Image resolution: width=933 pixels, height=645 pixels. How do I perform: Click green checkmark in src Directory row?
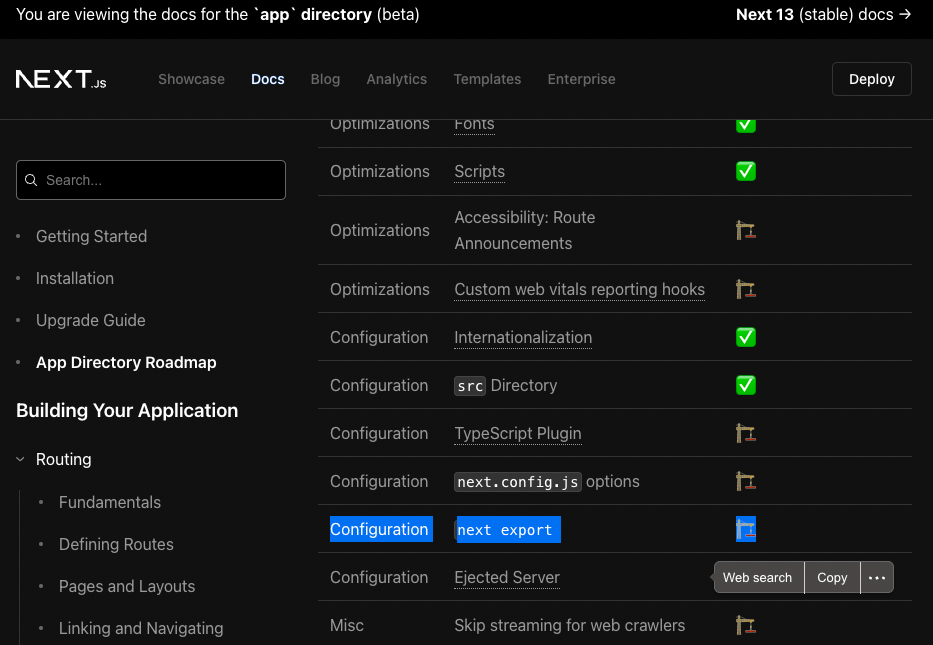(x=746, y=386)
